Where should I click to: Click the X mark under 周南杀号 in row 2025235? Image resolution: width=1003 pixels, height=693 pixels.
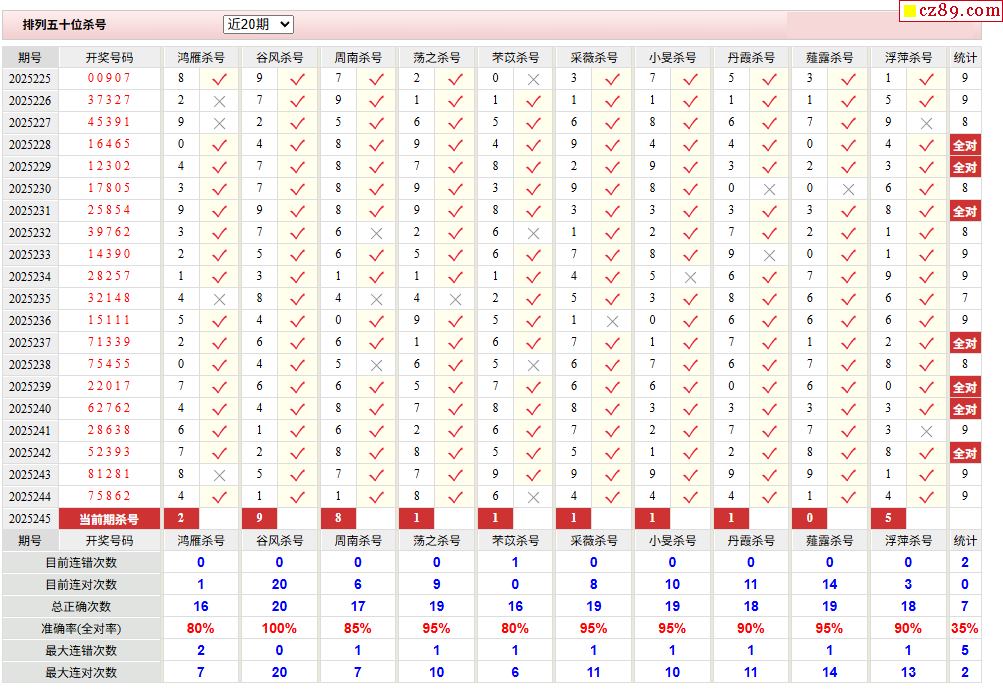point(376,299)
